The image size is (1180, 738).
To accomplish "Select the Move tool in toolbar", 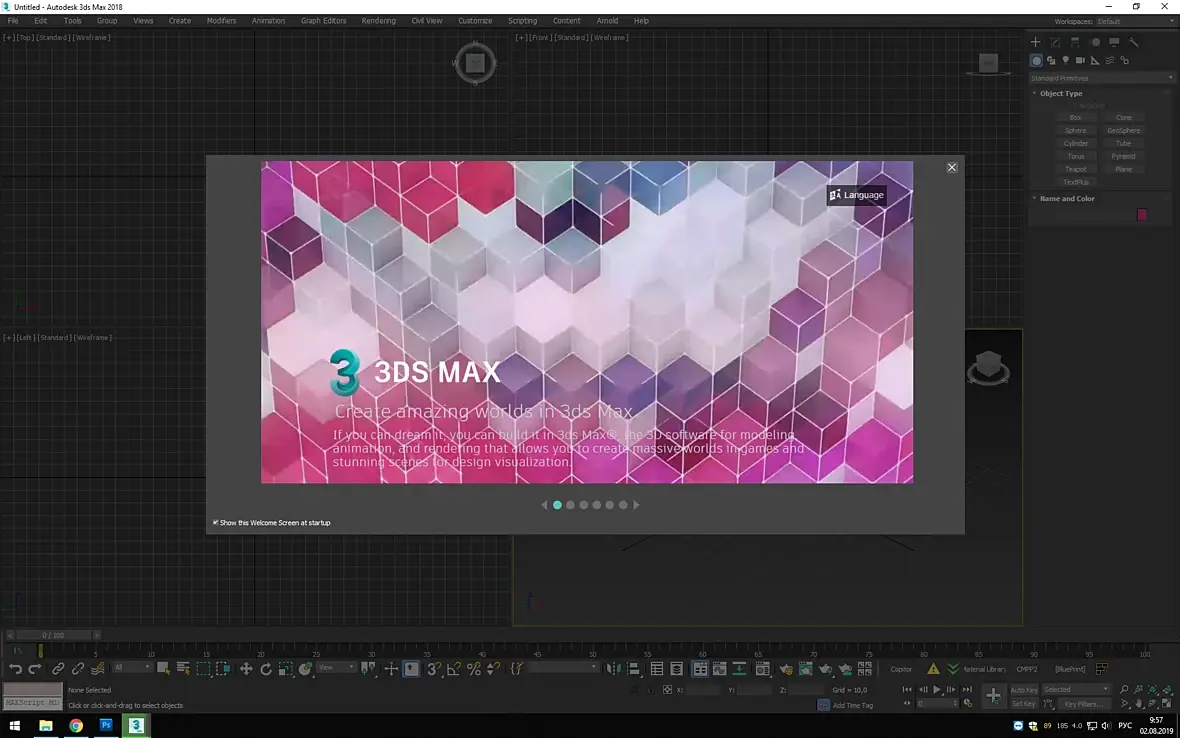I will [246, 669].
